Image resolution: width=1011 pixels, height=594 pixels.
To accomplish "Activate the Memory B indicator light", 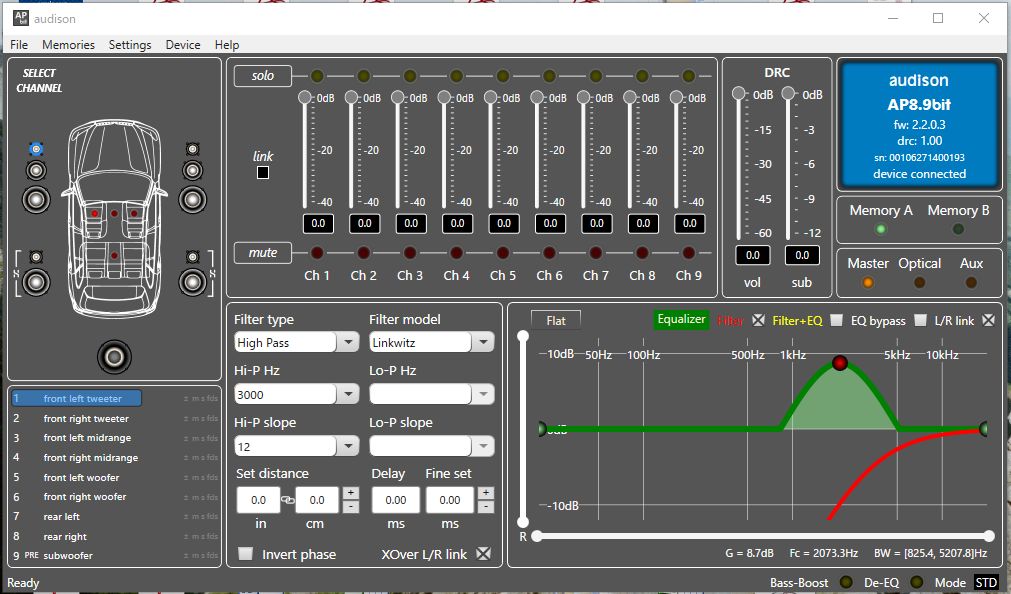I will coord(958,229).
